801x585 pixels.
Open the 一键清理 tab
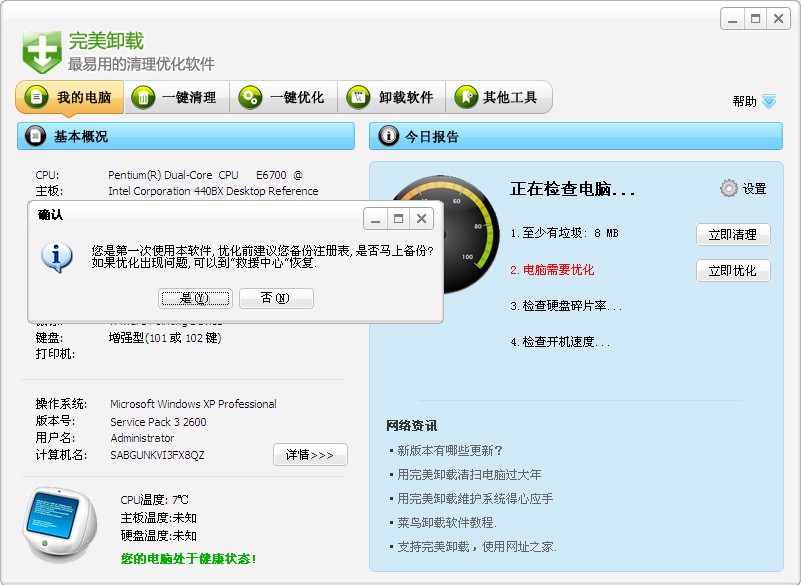pyautogui.click(x=177, y=97)
